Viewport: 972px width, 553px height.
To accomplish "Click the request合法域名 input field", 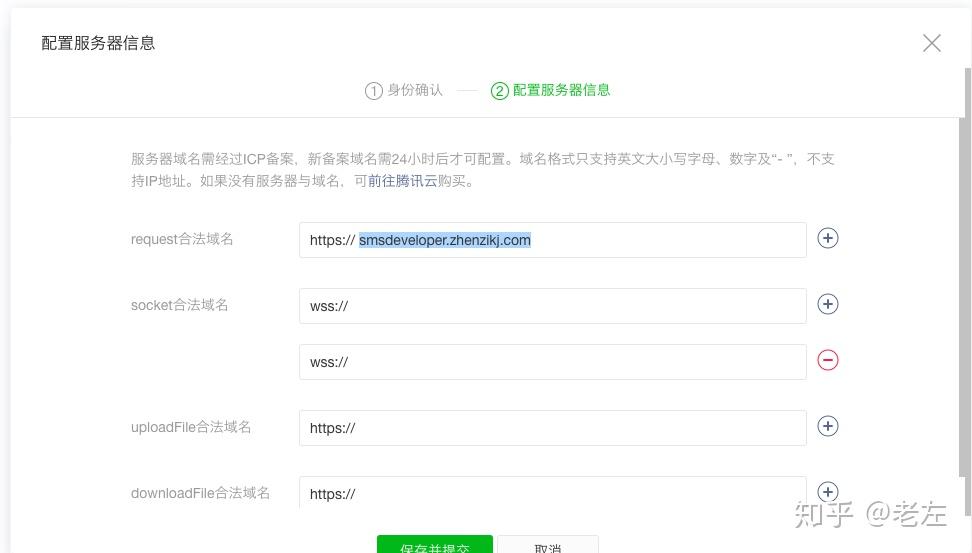I will [552, 240].
